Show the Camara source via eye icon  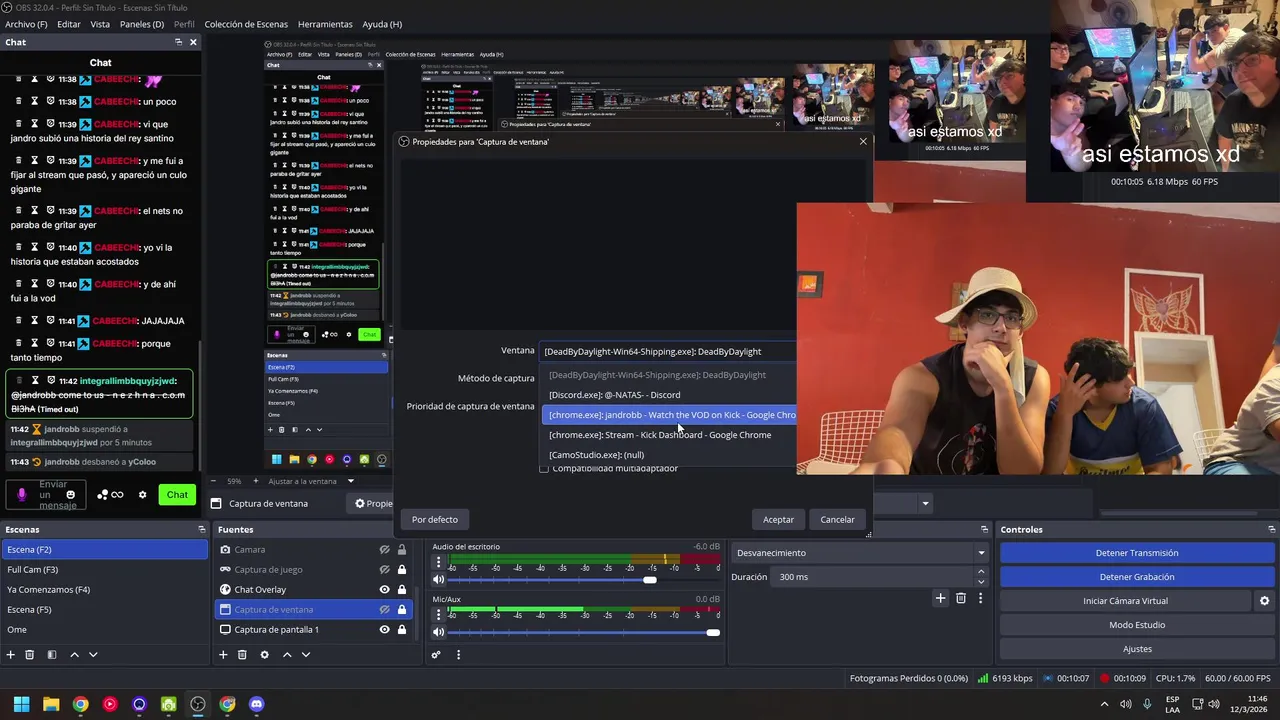coord(384,550)
